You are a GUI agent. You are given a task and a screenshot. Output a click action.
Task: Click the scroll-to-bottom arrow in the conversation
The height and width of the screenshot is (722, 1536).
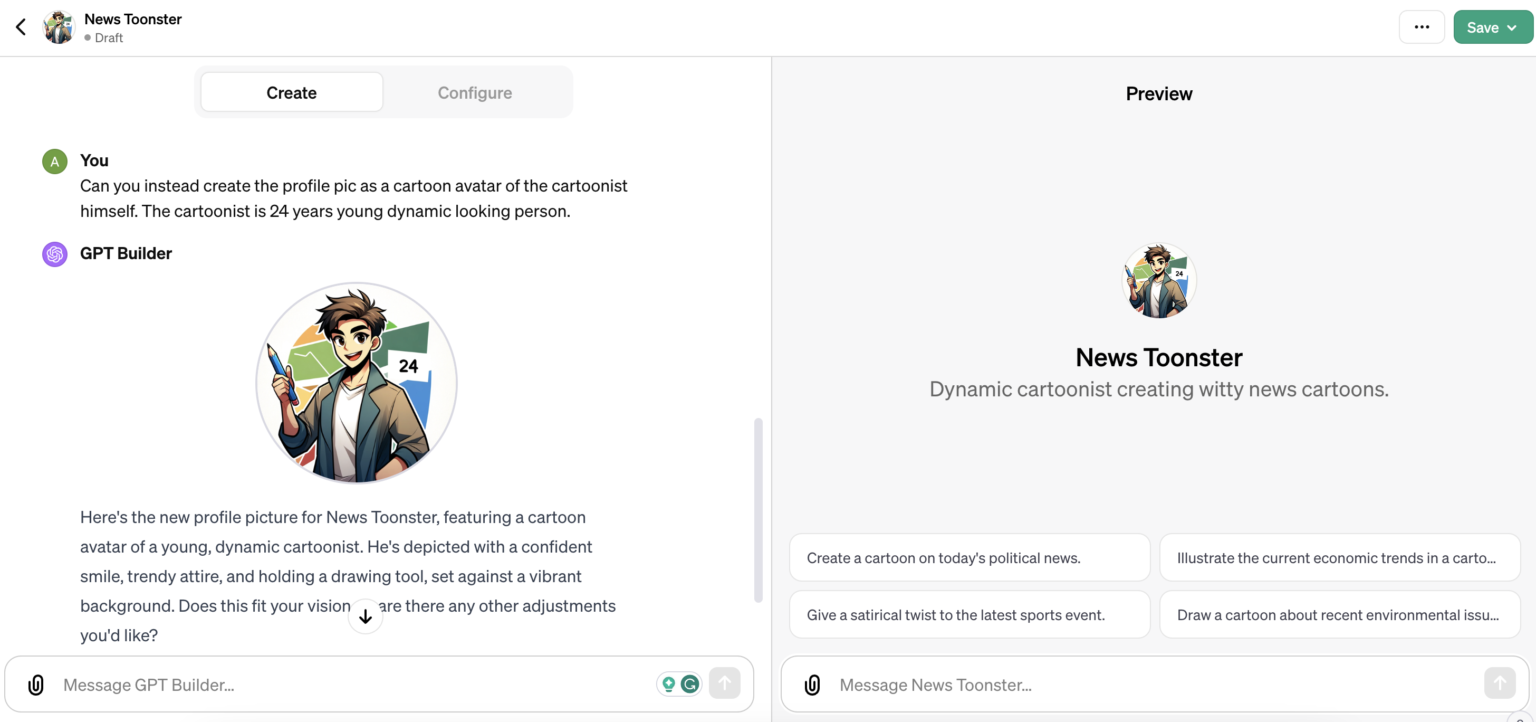point(366,616)
